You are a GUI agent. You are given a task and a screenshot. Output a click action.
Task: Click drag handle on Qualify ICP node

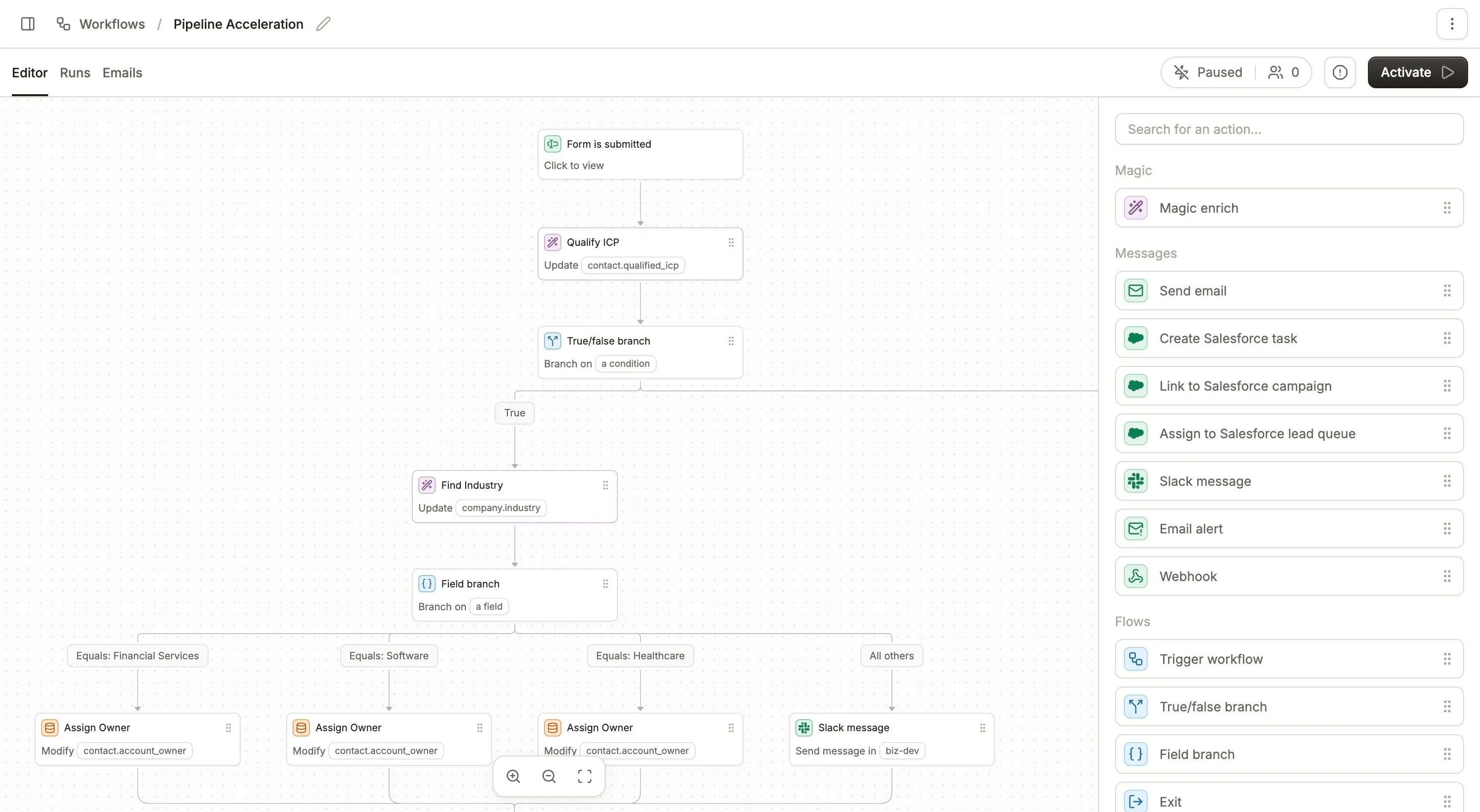click(x=731, y=242)
